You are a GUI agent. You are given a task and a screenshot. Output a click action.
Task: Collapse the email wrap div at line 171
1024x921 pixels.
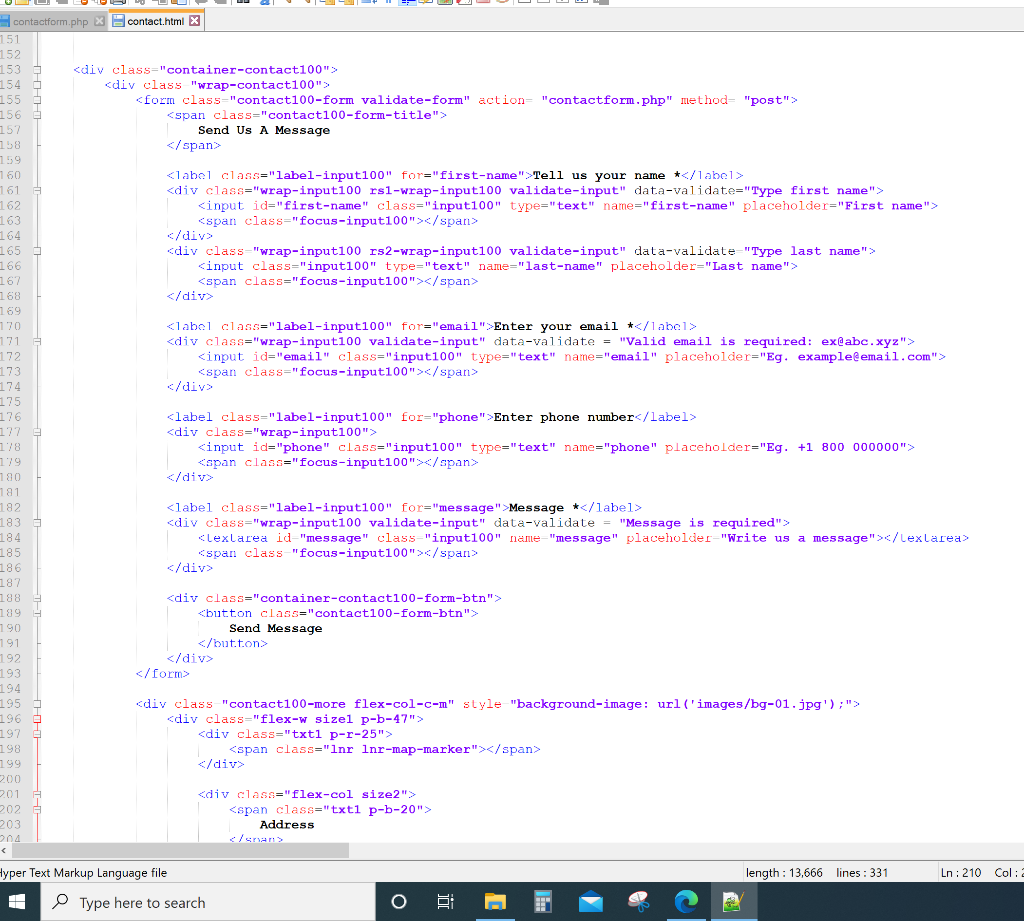point(37,342)
